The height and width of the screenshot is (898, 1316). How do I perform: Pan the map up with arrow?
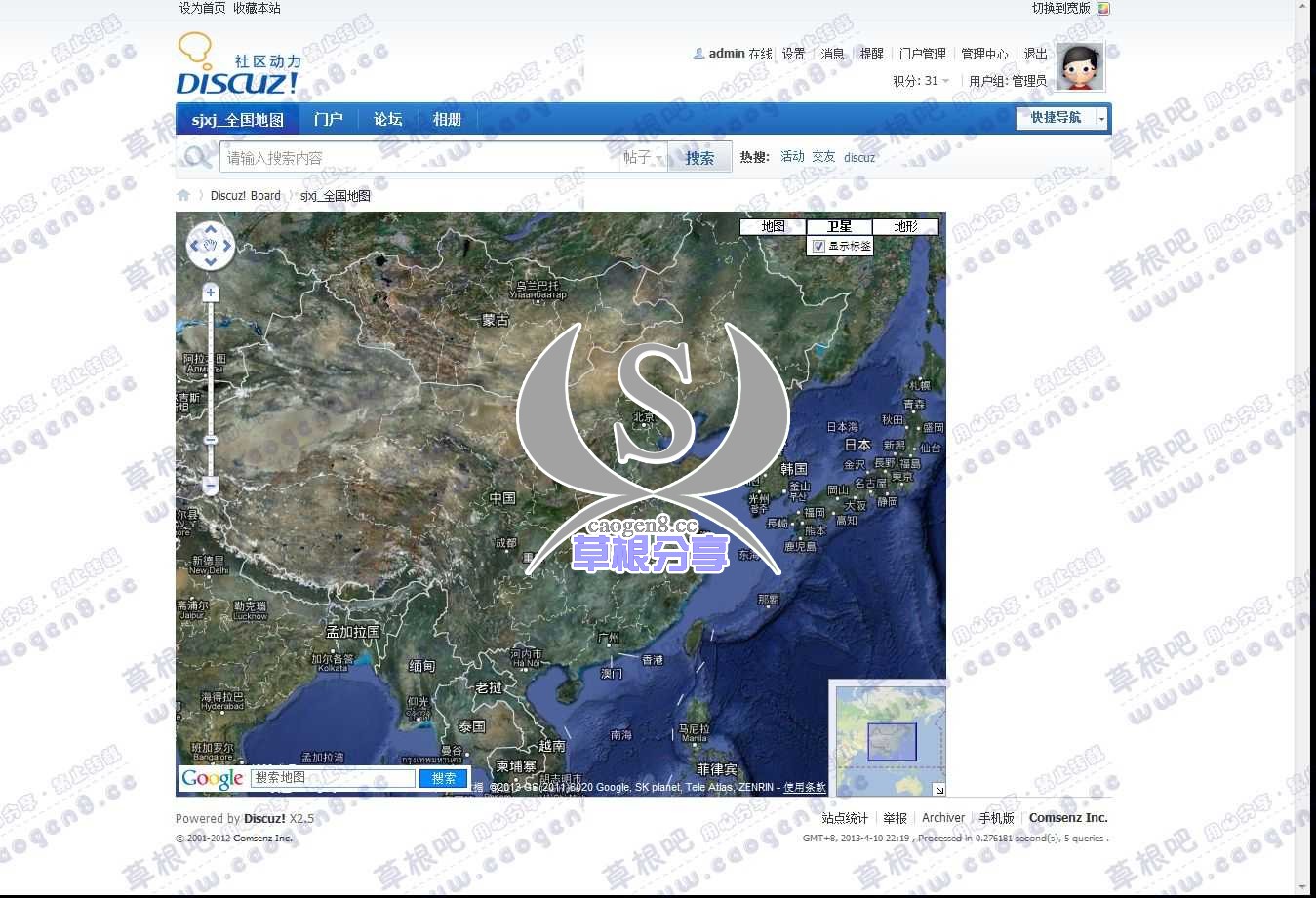coord(211,230)
